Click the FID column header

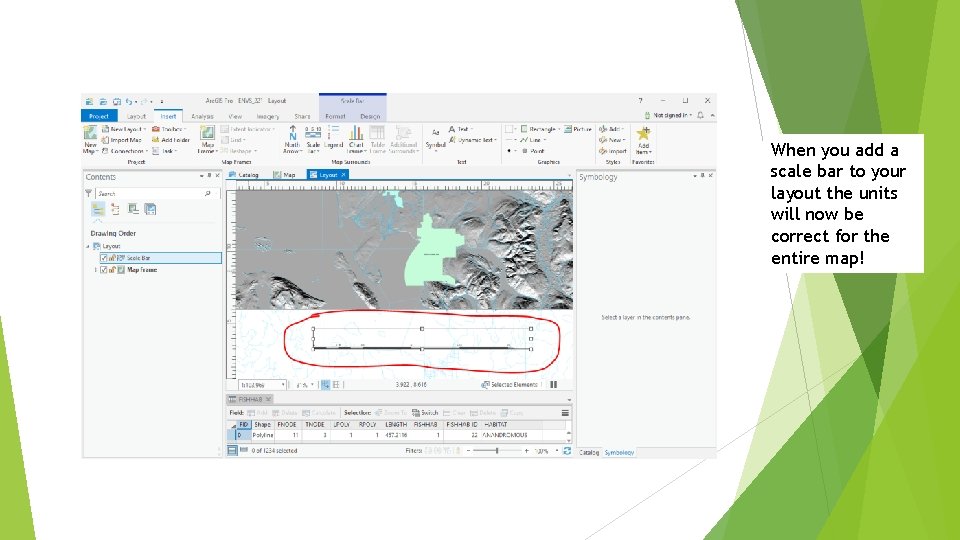pos(244,424)
